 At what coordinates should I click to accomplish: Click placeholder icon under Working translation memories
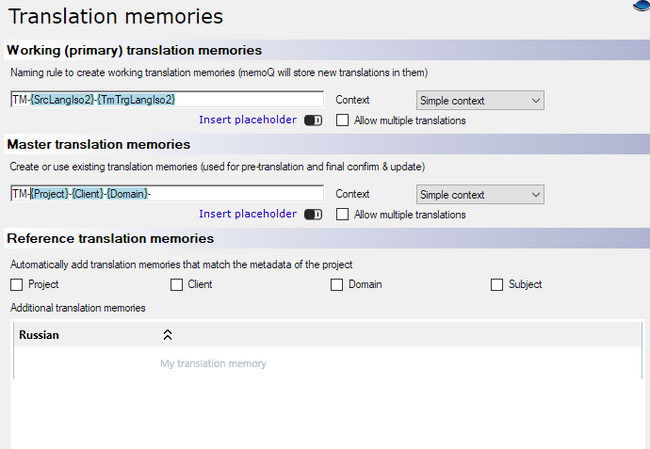[313, 120]
